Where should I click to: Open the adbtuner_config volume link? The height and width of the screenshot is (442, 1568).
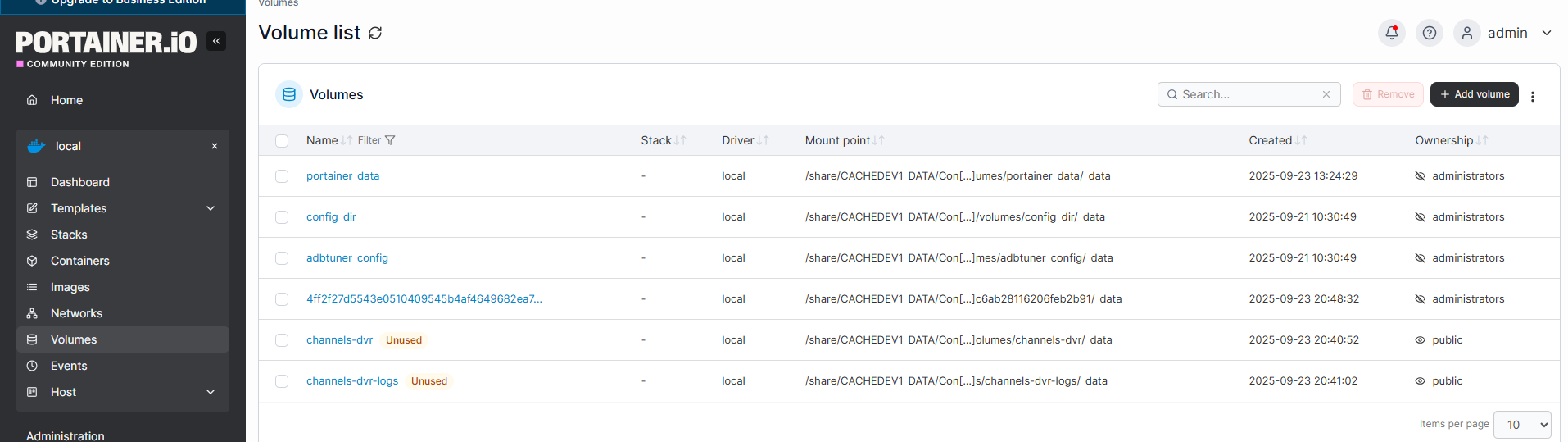pyautogui.click(x=347, y=258)
